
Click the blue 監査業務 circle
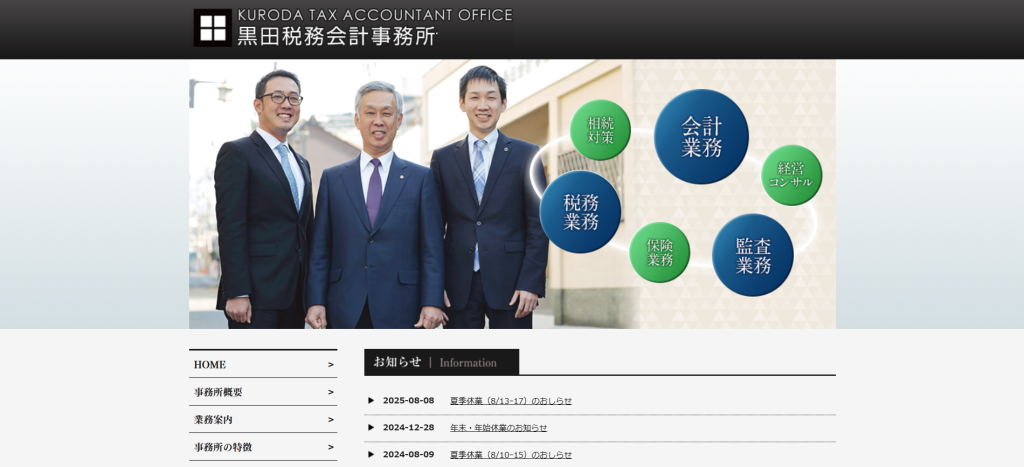752,255
